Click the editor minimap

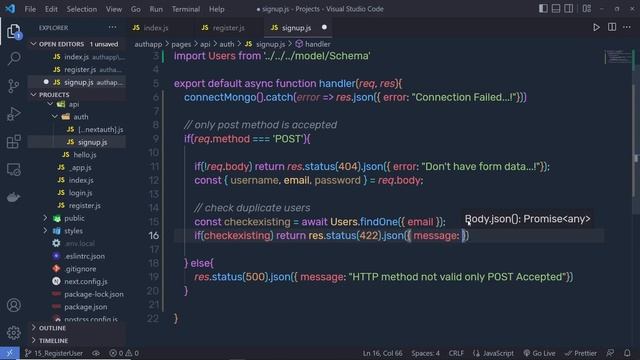point(618,57)
